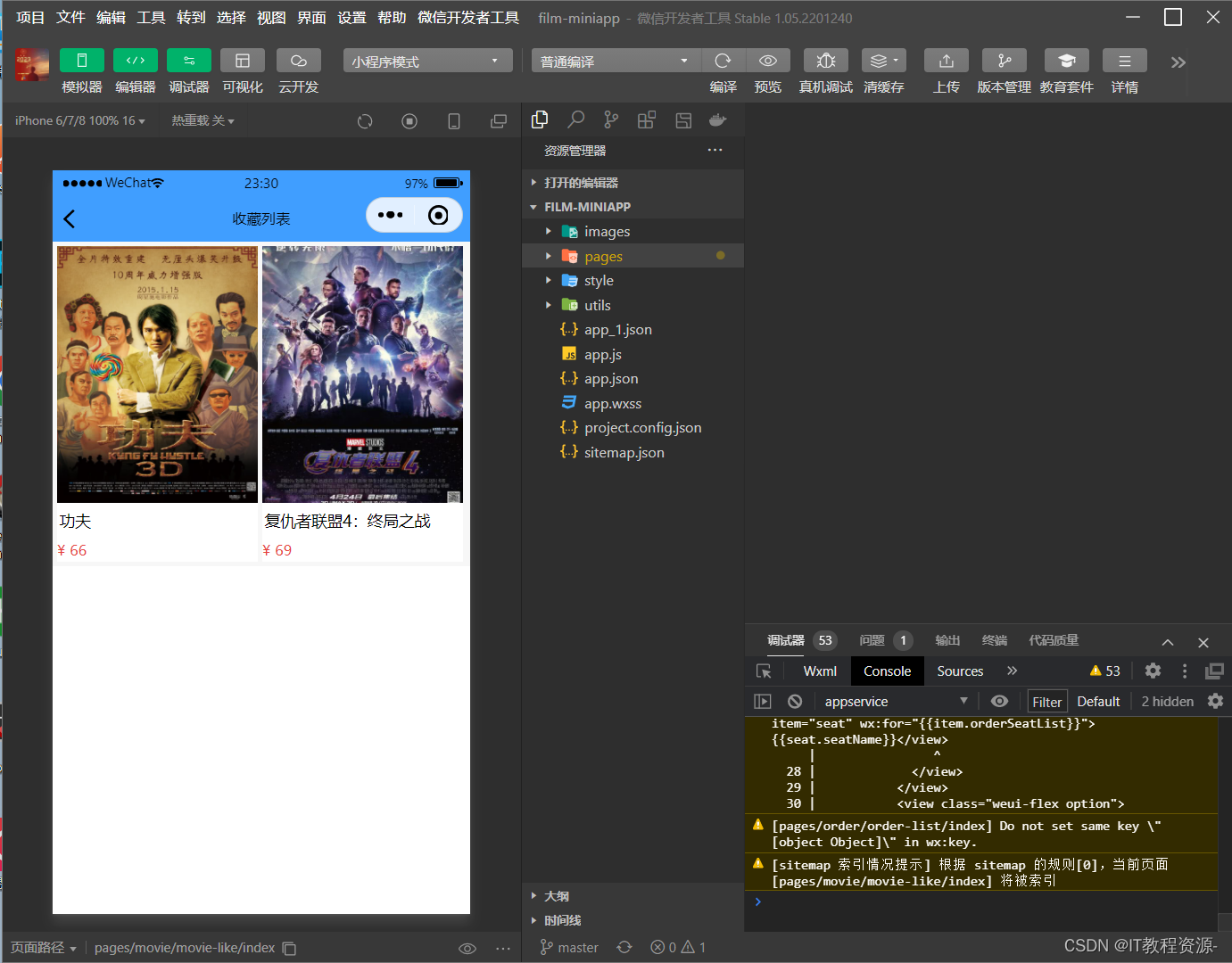Open the sitemap.json file
The width and height of the screenshot is (1232, 963).
click(633, 452)
